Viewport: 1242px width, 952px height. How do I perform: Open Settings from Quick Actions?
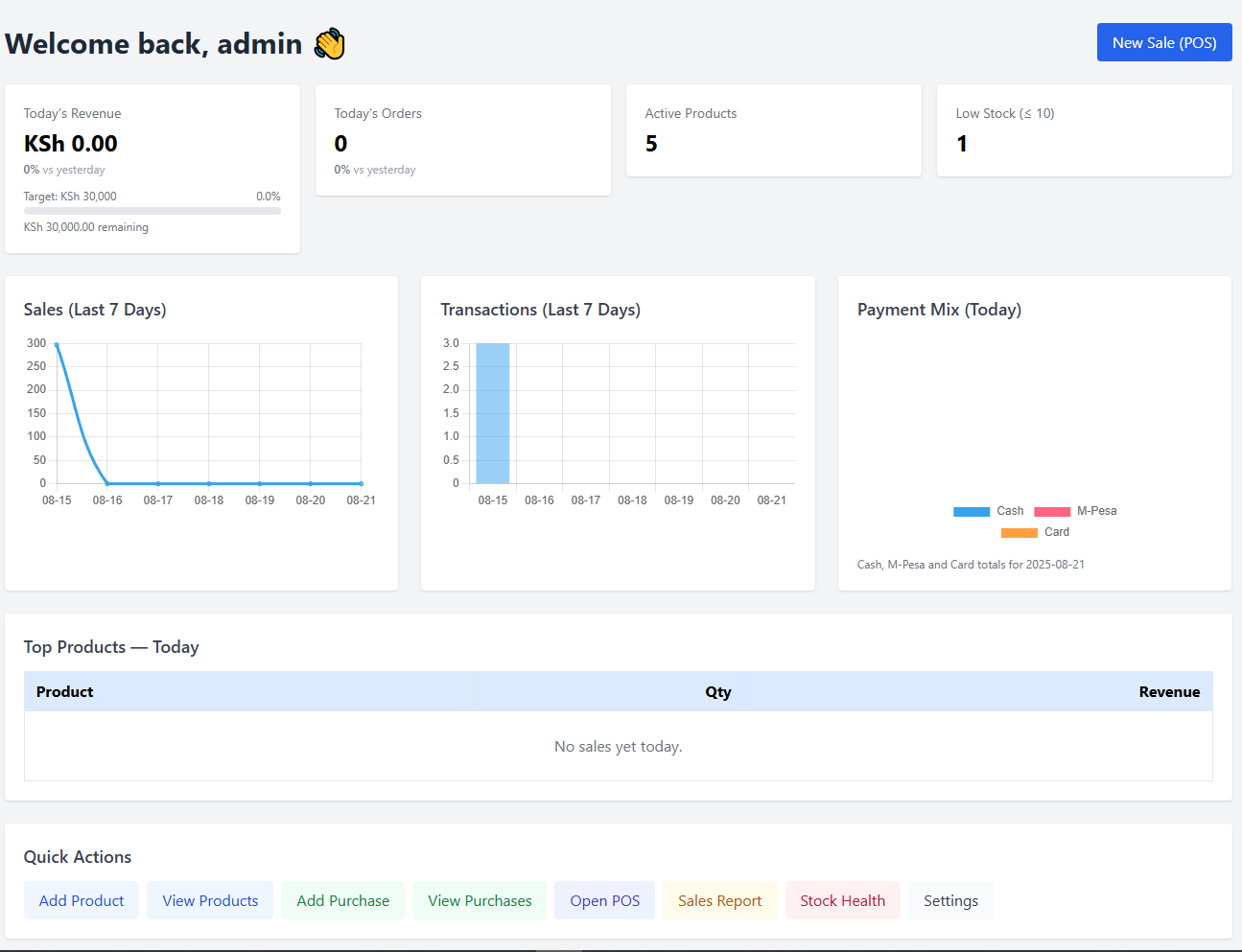tap(950, 900)
